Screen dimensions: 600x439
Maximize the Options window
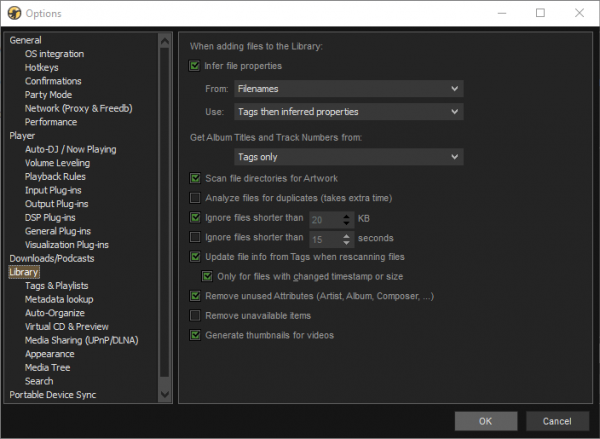coord(540,13)
